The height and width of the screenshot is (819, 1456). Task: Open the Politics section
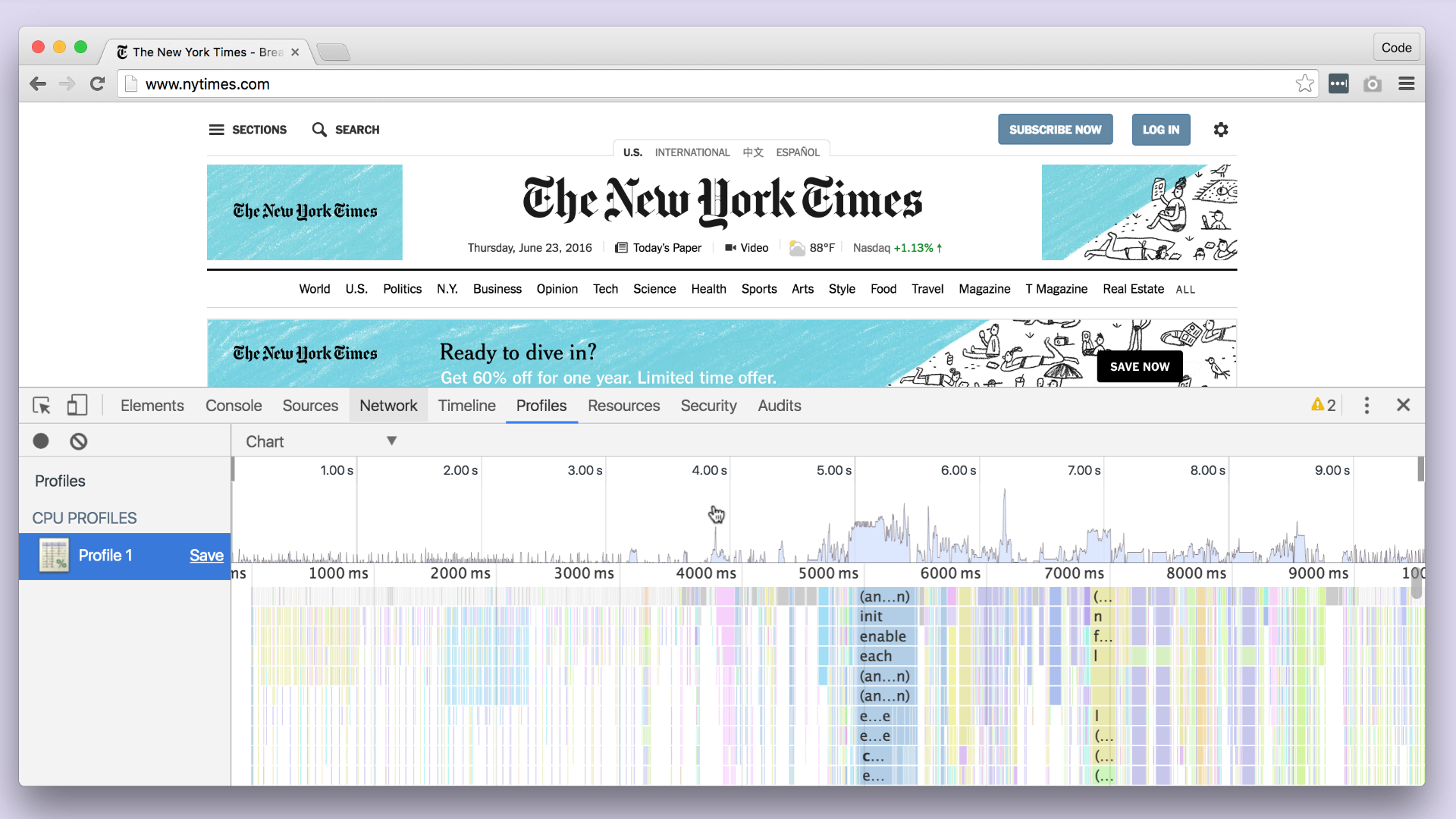[x=402, y=289]
